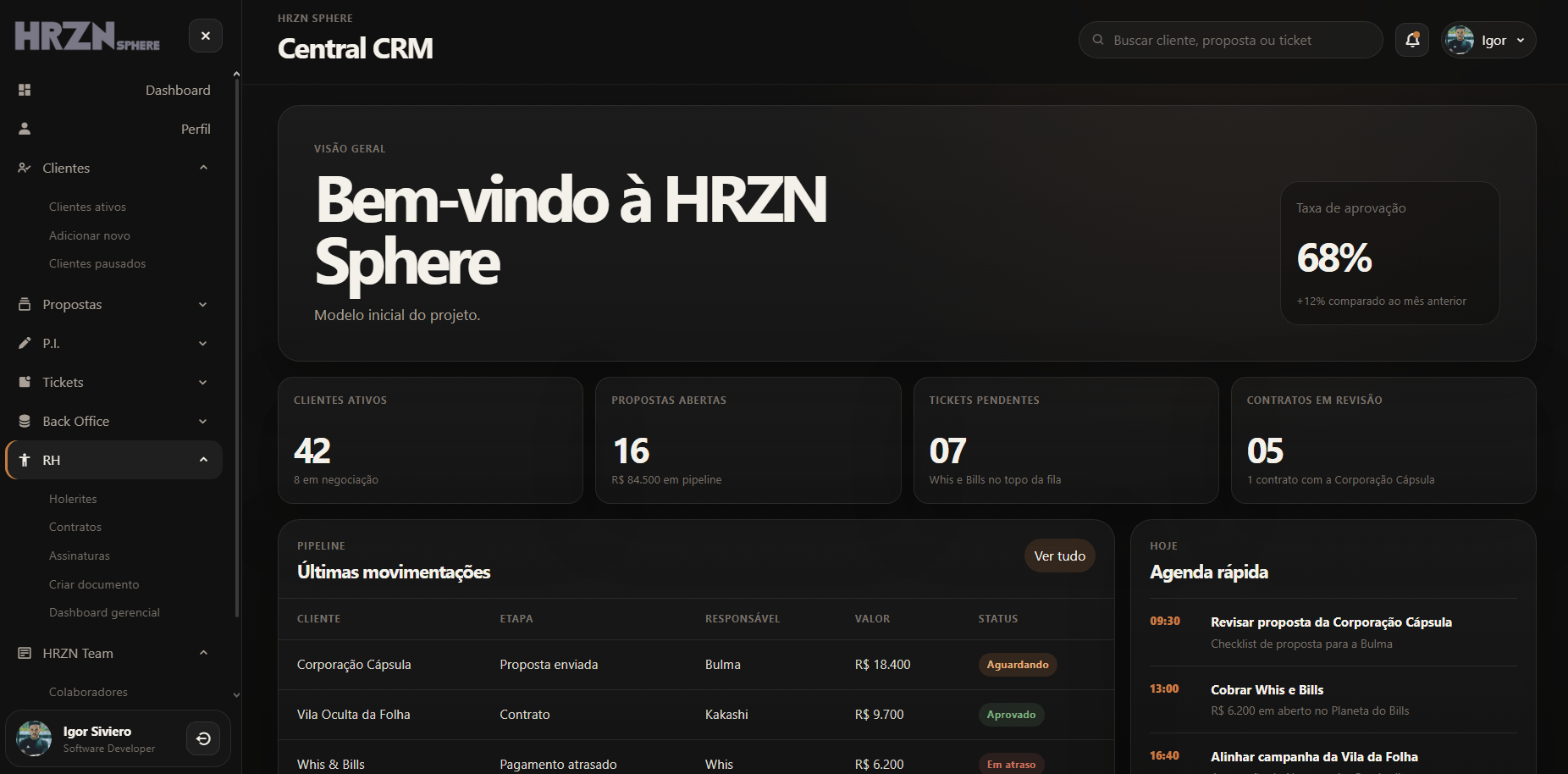Click the Em atraso status badge
Image resolution: width=1568 pixels, height=774 pixels.
tap(1012, 764)
